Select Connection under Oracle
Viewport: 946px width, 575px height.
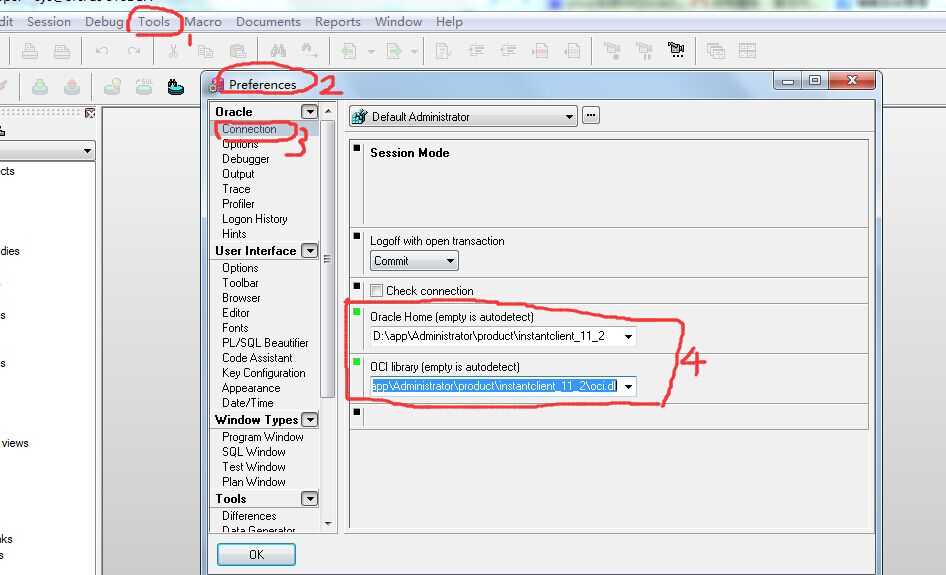click(249, 129)
